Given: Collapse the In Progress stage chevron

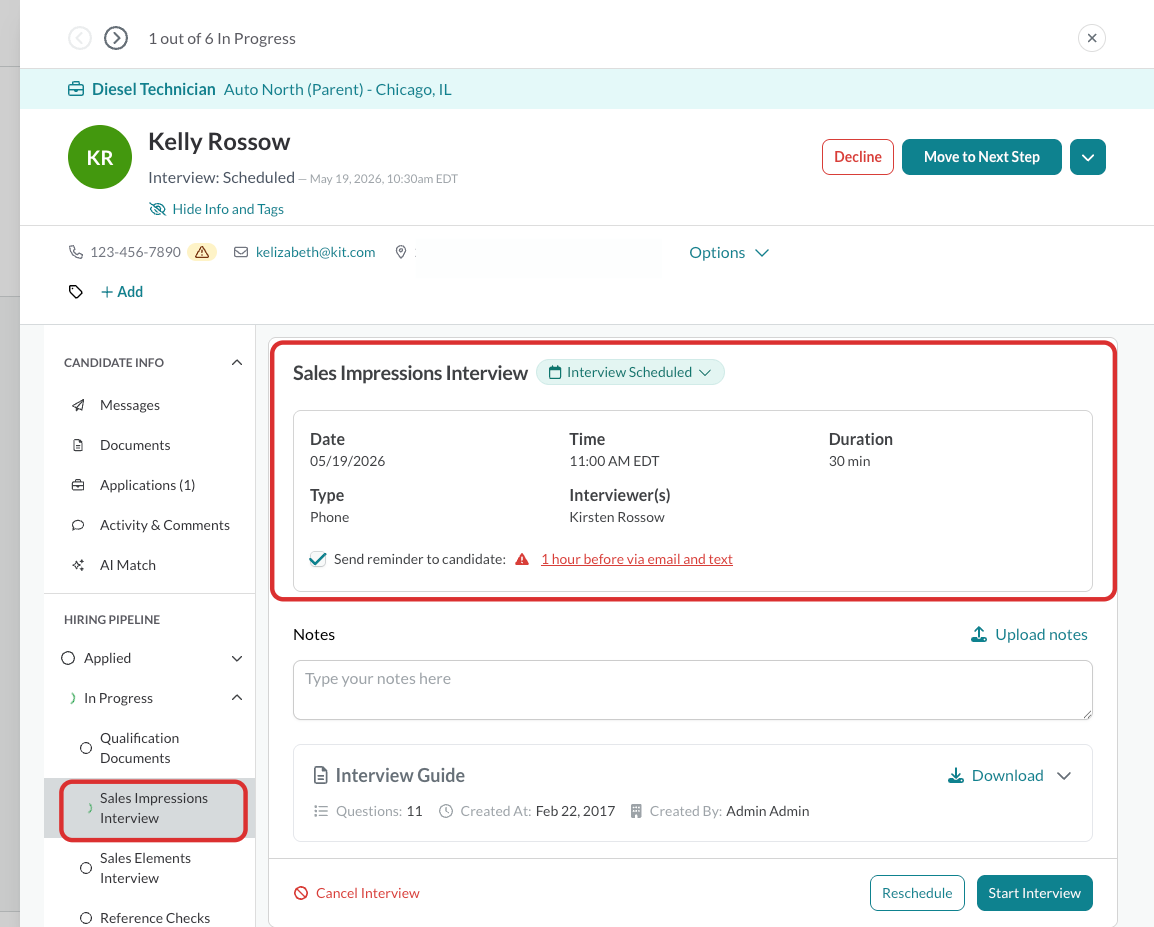Looking at the screenshot, I should click(237, 697).
